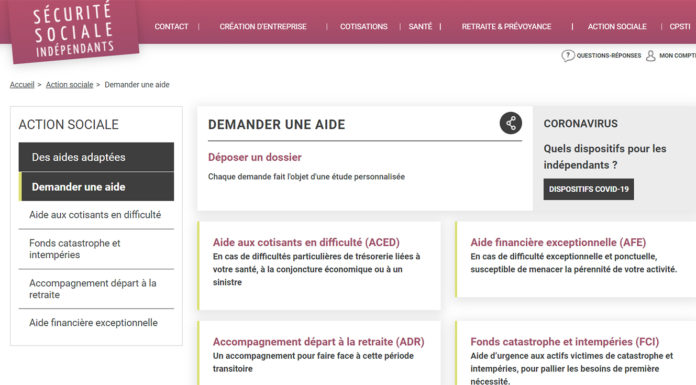Open the CPSTI menu item
696x385 pixels.
[x=680, y=27]
